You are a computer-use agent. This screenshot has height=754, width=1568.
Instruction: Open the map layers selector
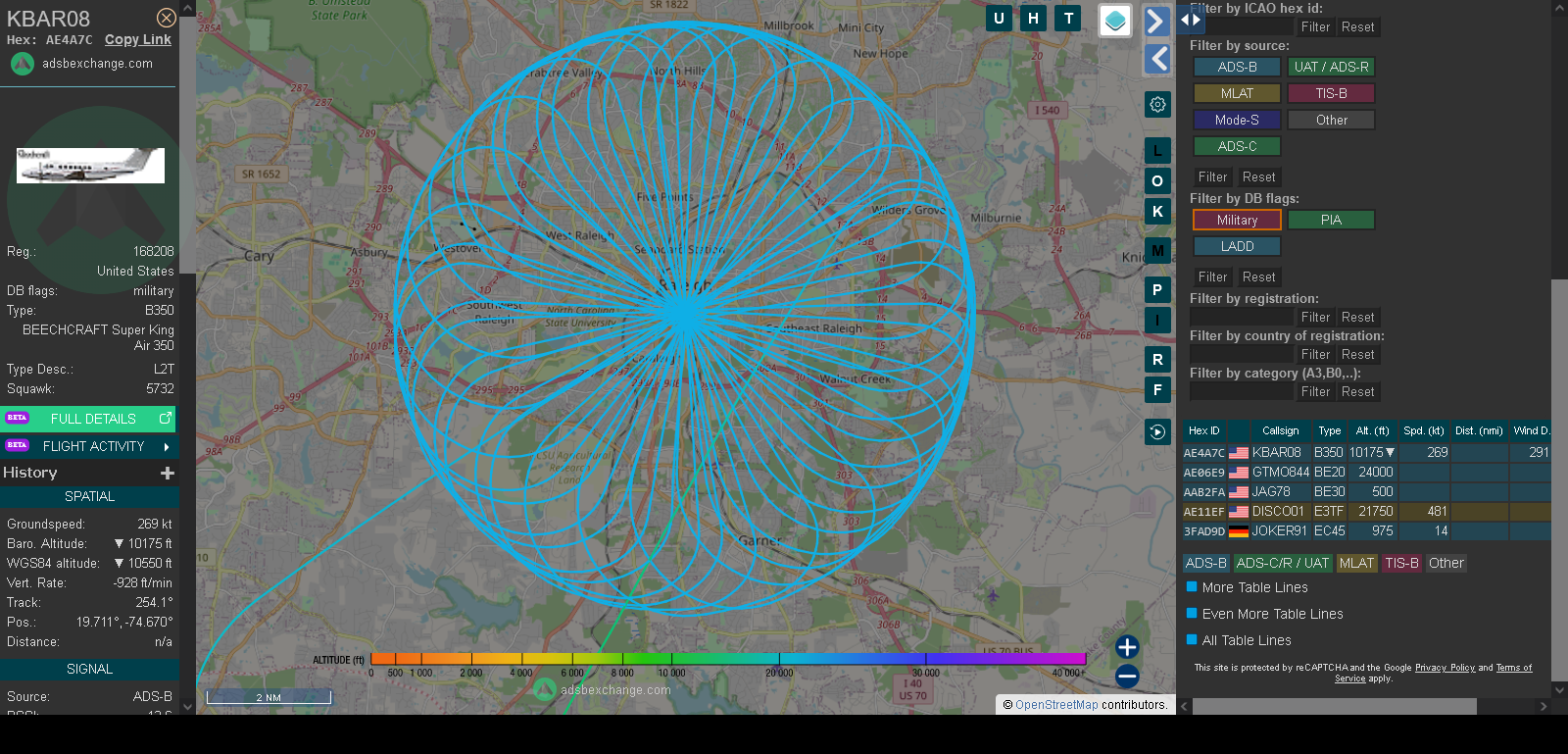[x=1115, y=21]
